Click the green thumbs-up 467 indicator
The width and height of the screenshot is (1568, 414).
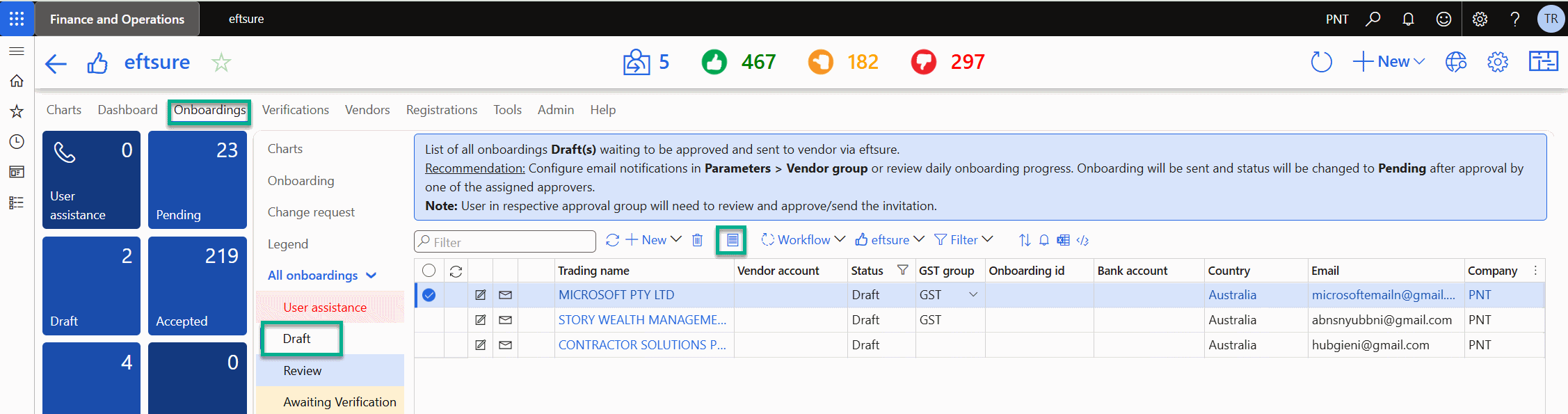(x=738, y=62)
